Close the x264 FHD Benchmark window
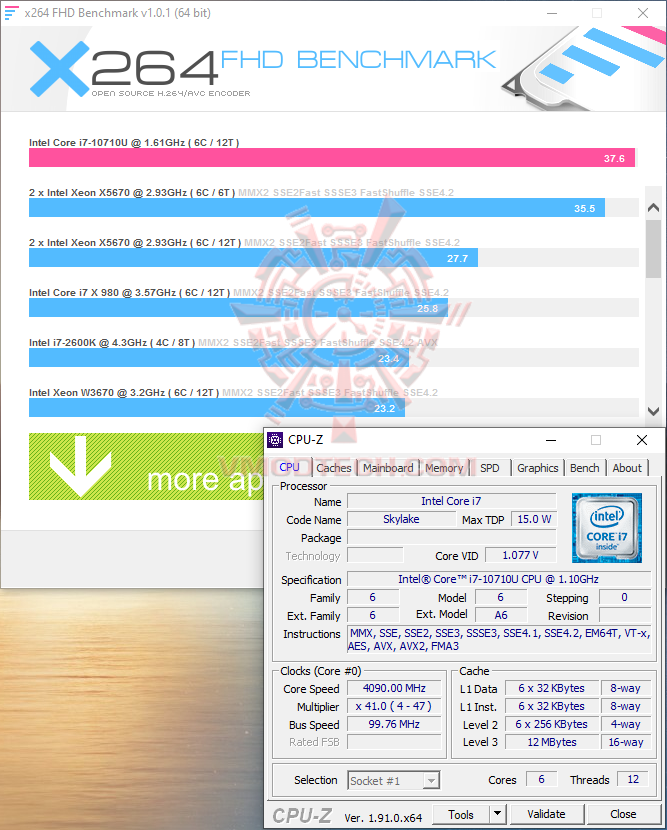The image size is (667, 830). [643, 13]
